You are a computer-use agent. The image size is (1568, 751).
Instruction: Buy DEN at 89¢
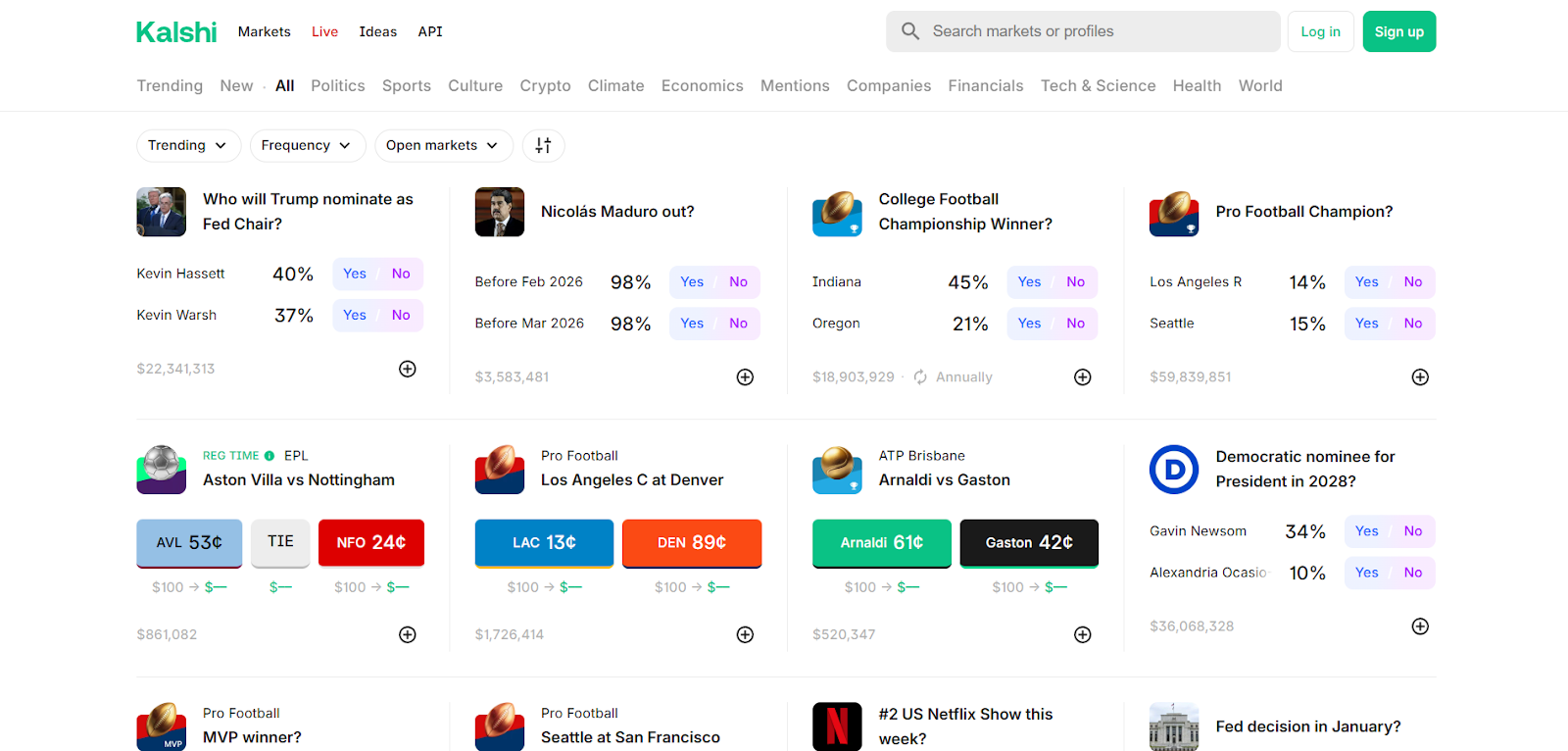tap(692, 543)
